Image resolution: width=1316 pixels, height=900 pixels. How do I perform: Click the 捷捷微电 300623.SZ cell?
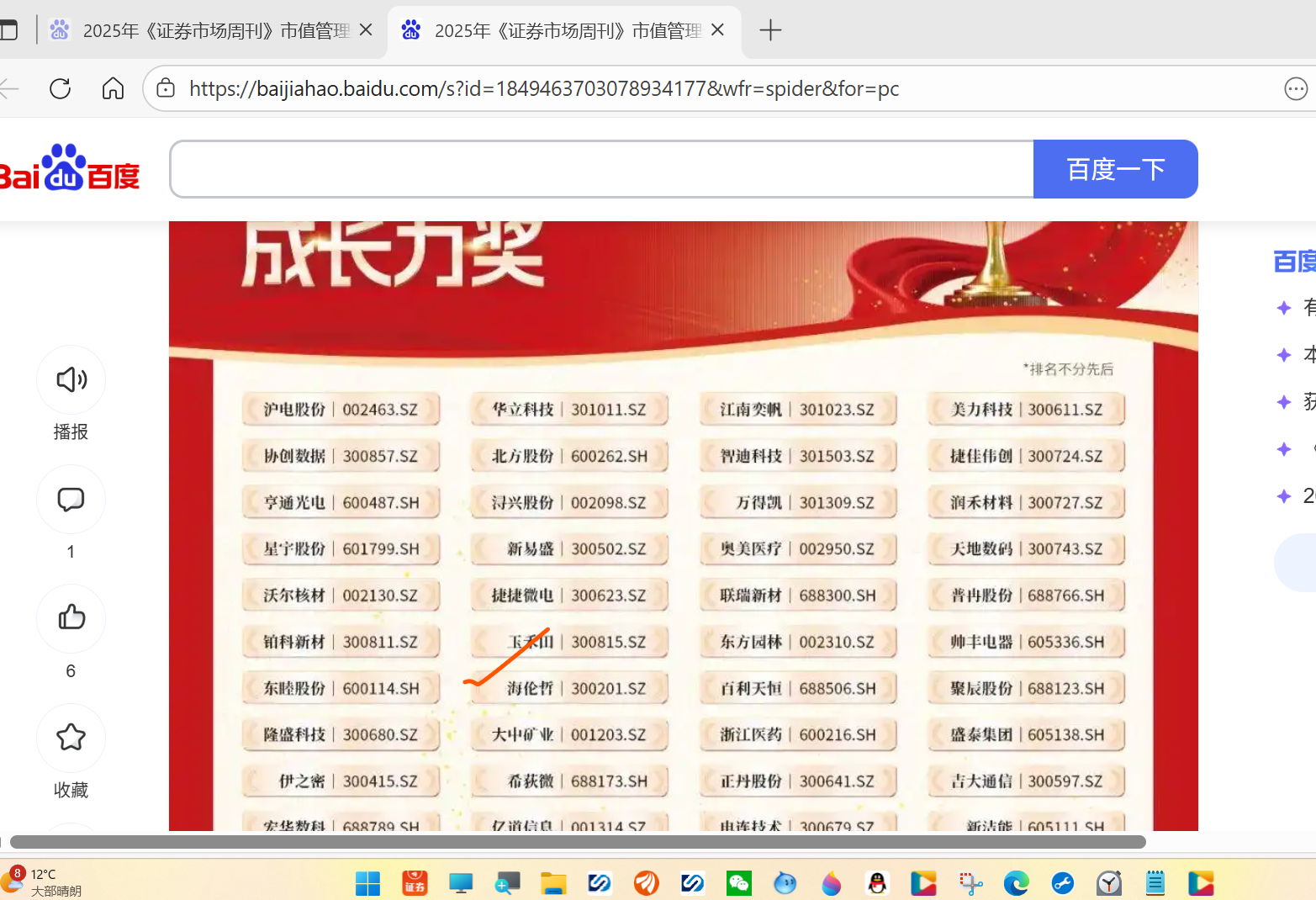click(569, 596)
